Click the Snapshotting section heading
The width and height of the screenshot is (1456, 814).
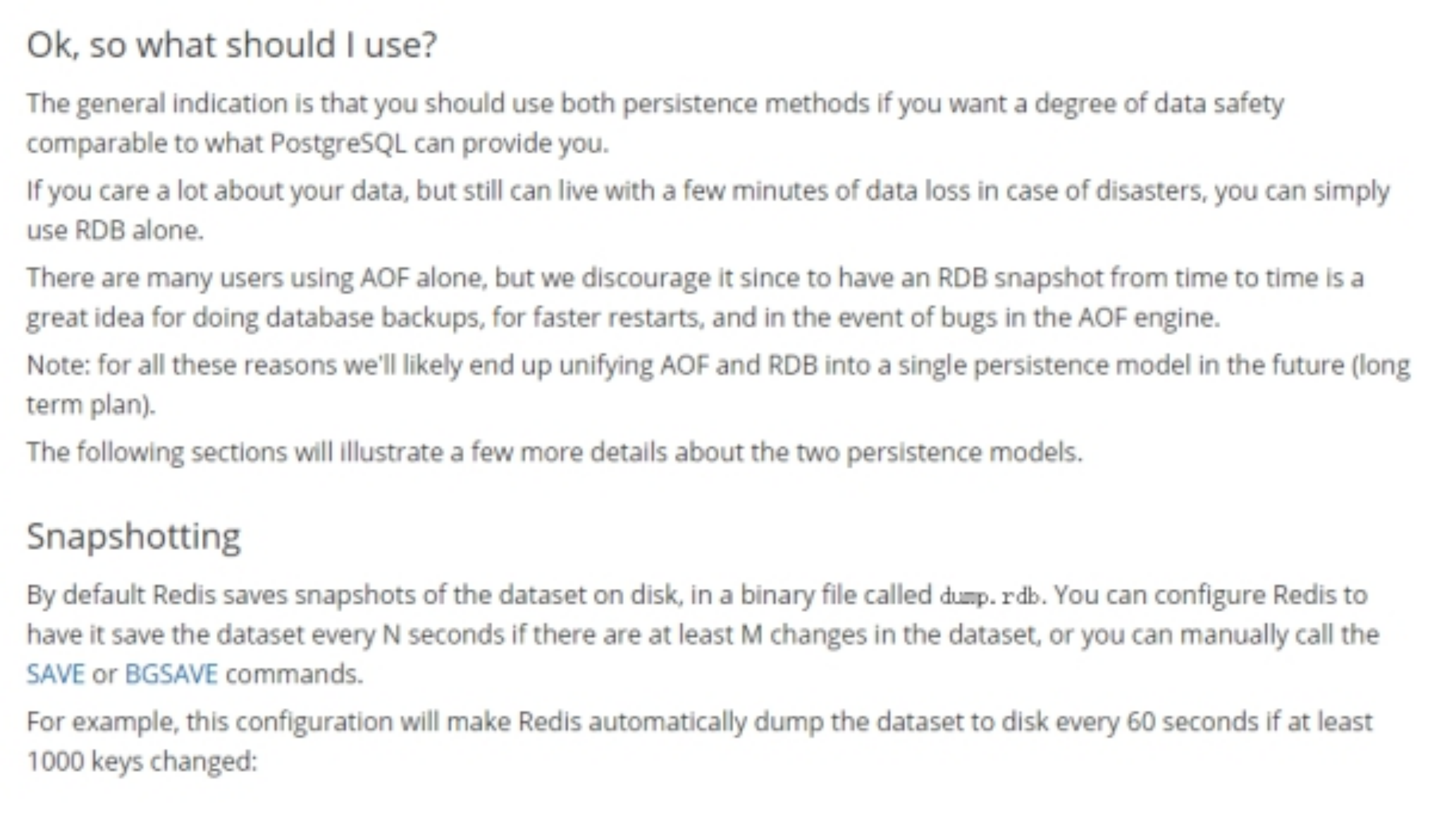pyautogui.click(x=134, y=536)
